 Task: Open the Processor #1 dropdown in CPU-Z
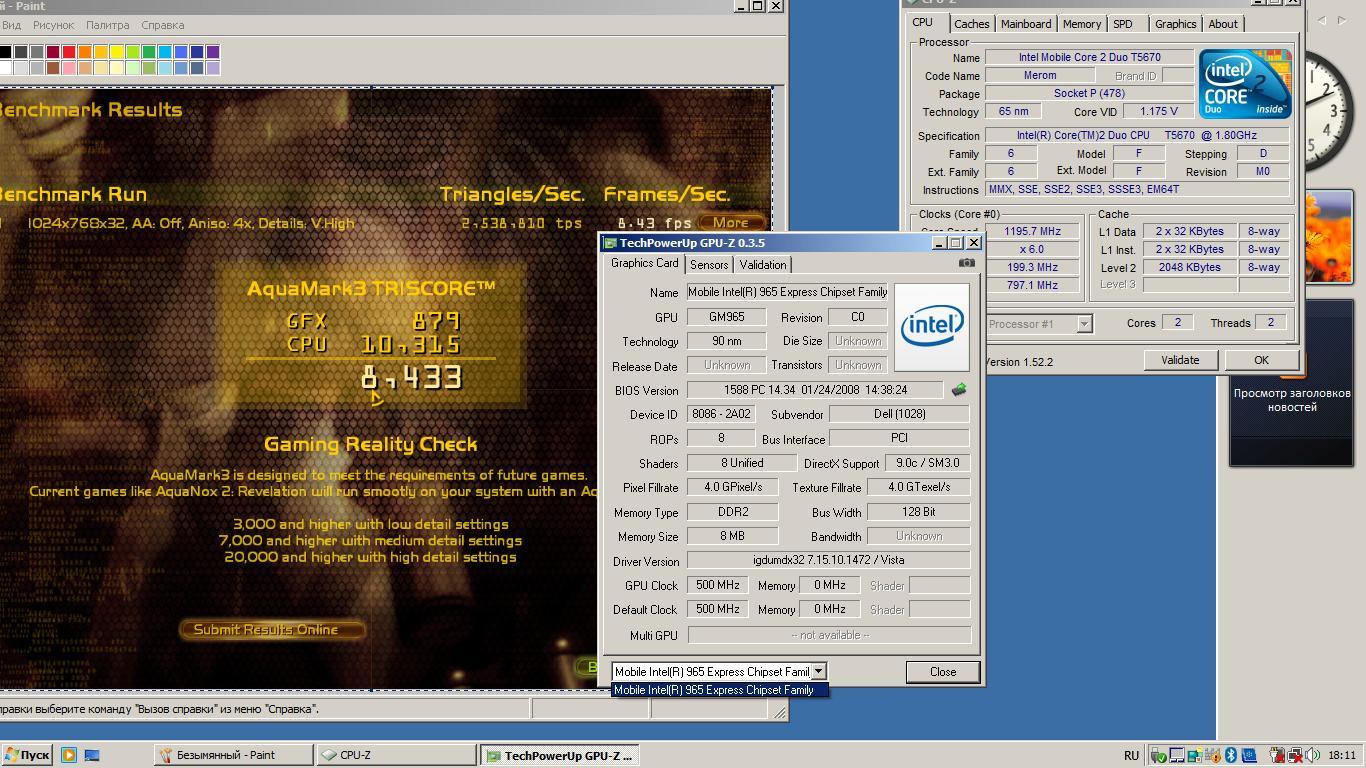click(x=1084, y=324)
